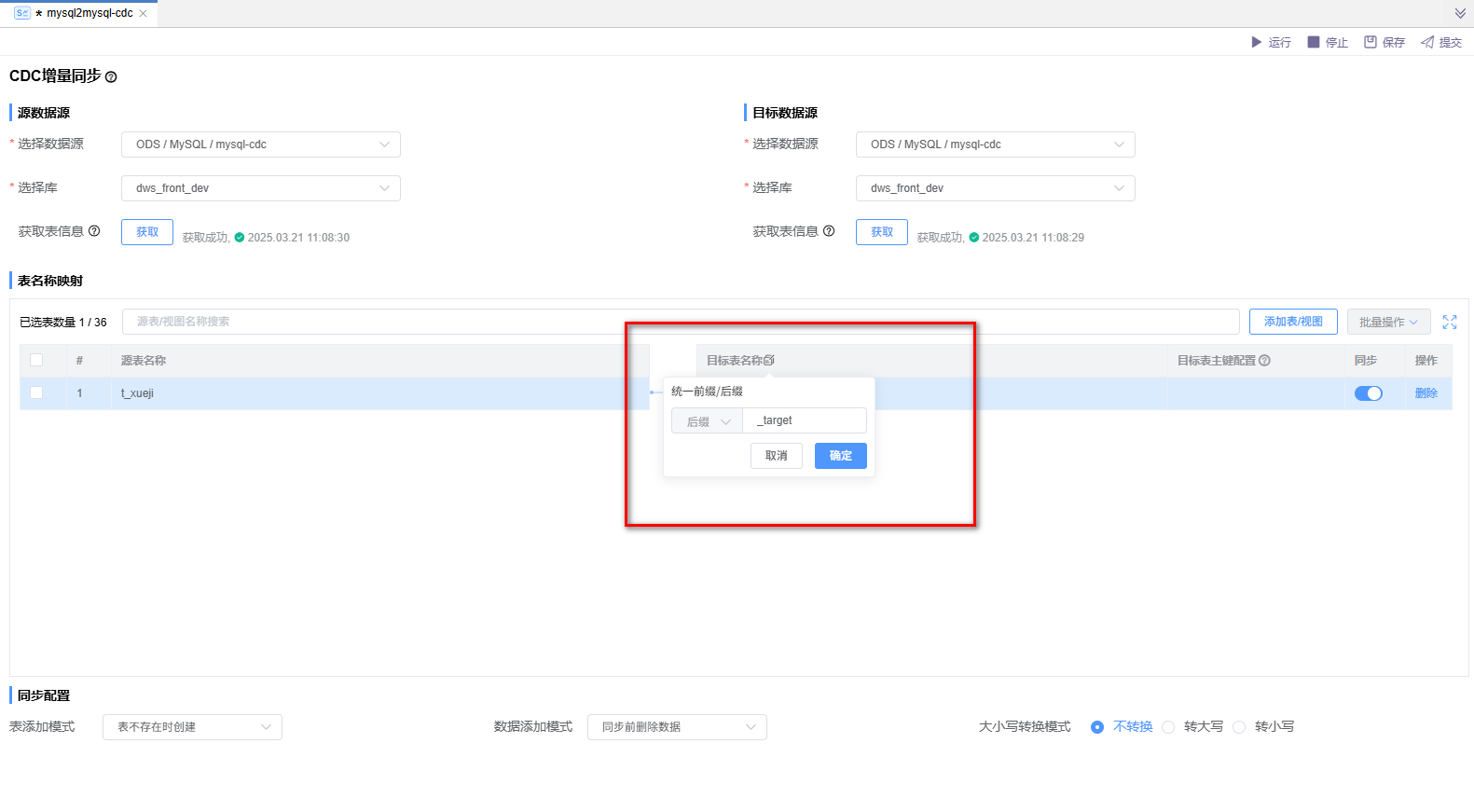Click the Save (保存) icon
This screenshot has height=812, width=1474.
(x=1371, y=42)
